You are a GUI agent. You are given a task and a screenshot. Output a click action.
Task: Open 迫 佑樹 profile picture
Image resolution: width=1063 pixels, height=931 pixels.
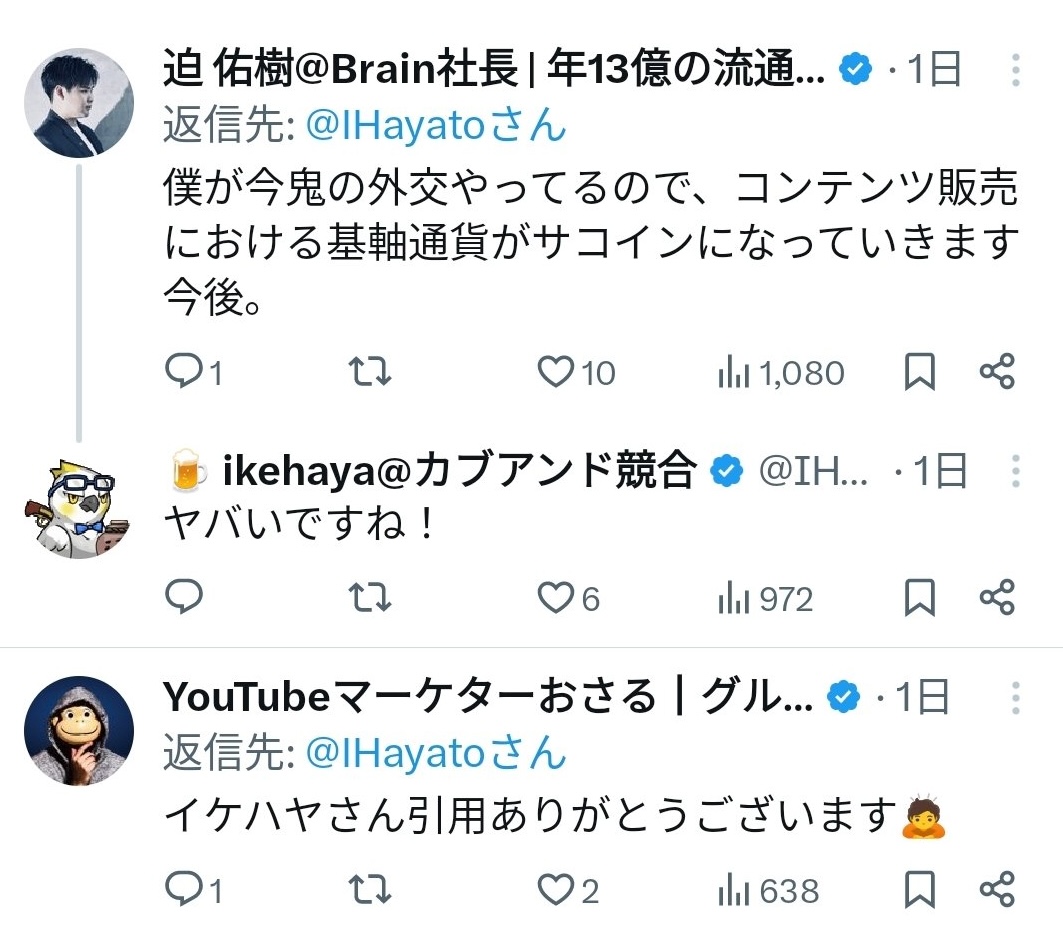coord(78,102)
